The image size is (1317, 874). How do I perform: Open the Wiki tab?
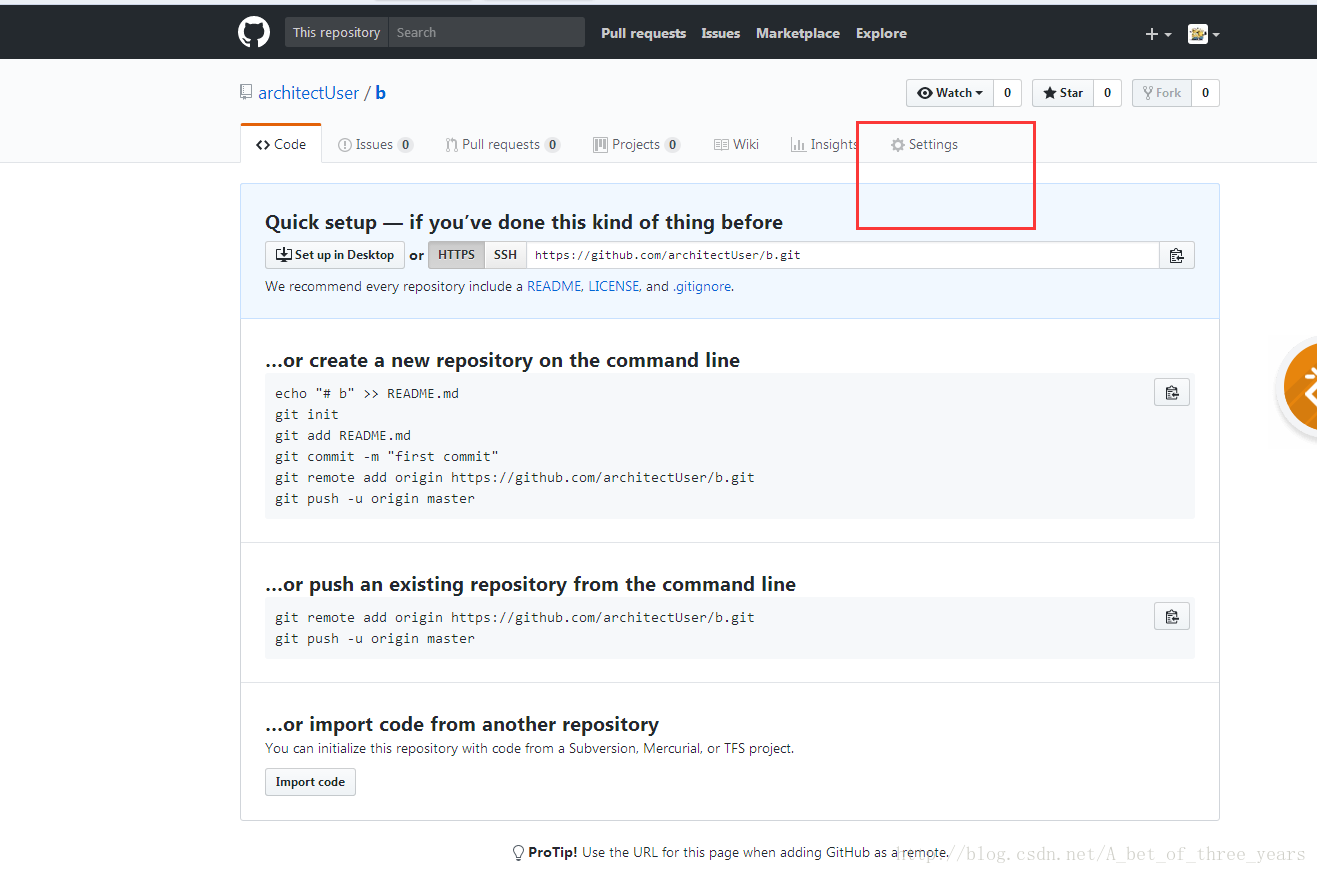pyautogui.click(x=736, y=144)
